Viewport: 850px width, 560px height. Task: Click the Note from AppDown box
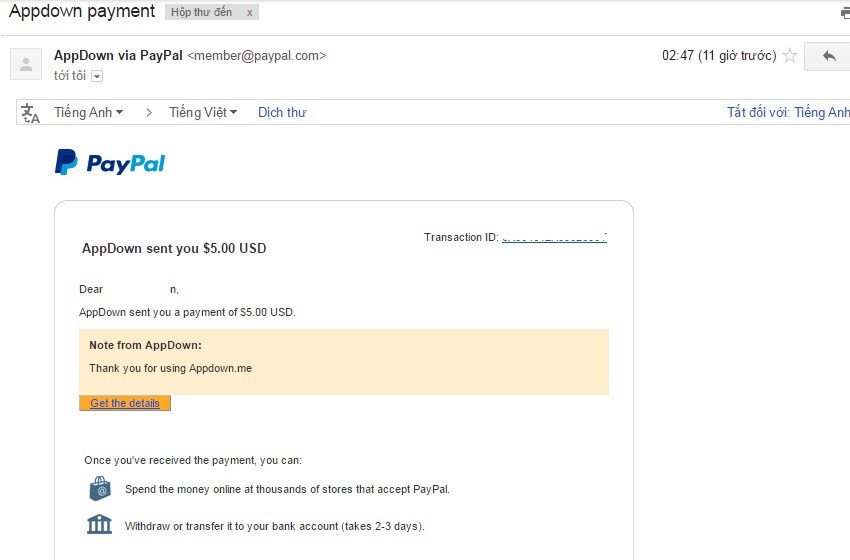pos(343,361)
